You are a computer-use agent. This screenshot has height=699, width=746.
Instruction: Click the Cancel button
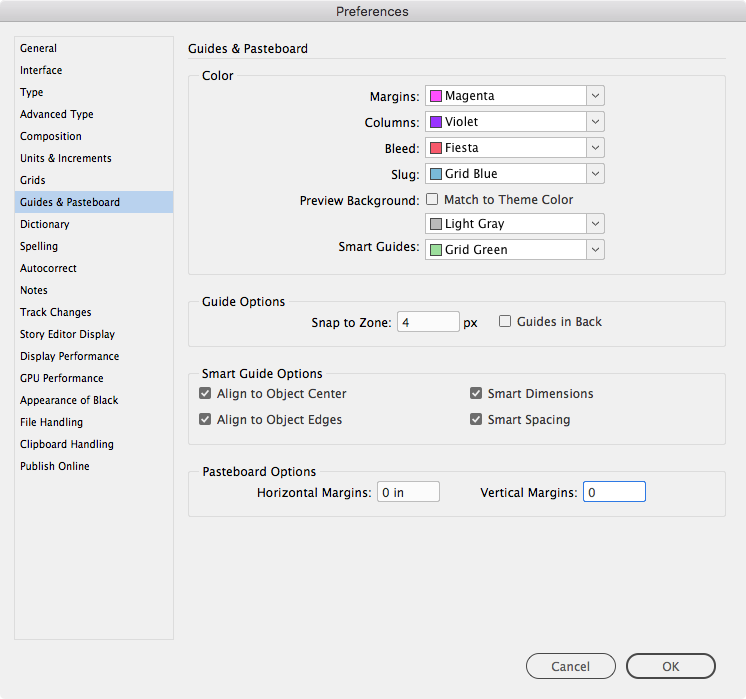coord(570,666)
